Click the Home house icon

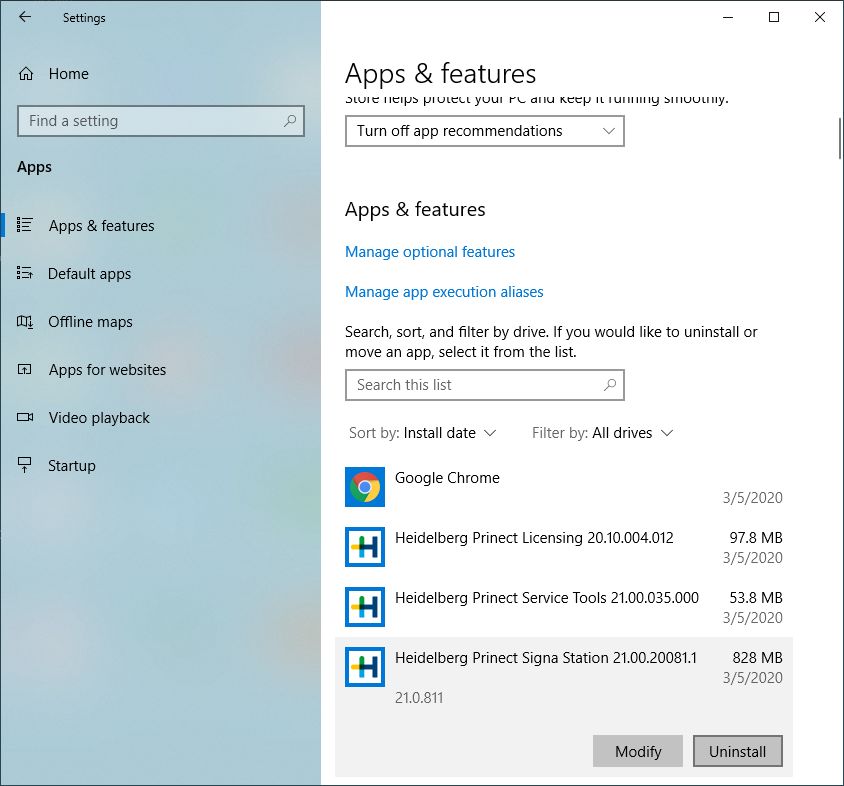26,74
